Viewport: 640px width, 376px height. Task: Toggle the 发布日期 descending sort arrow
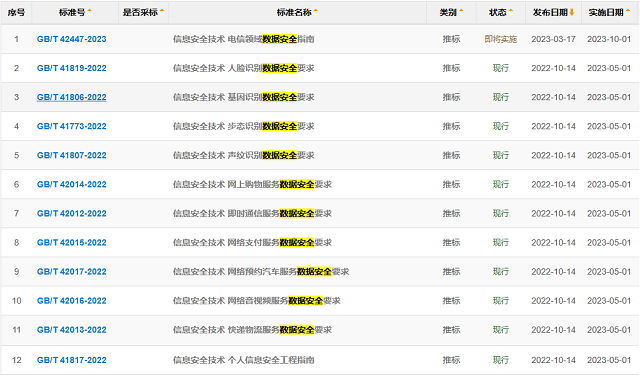572,13
